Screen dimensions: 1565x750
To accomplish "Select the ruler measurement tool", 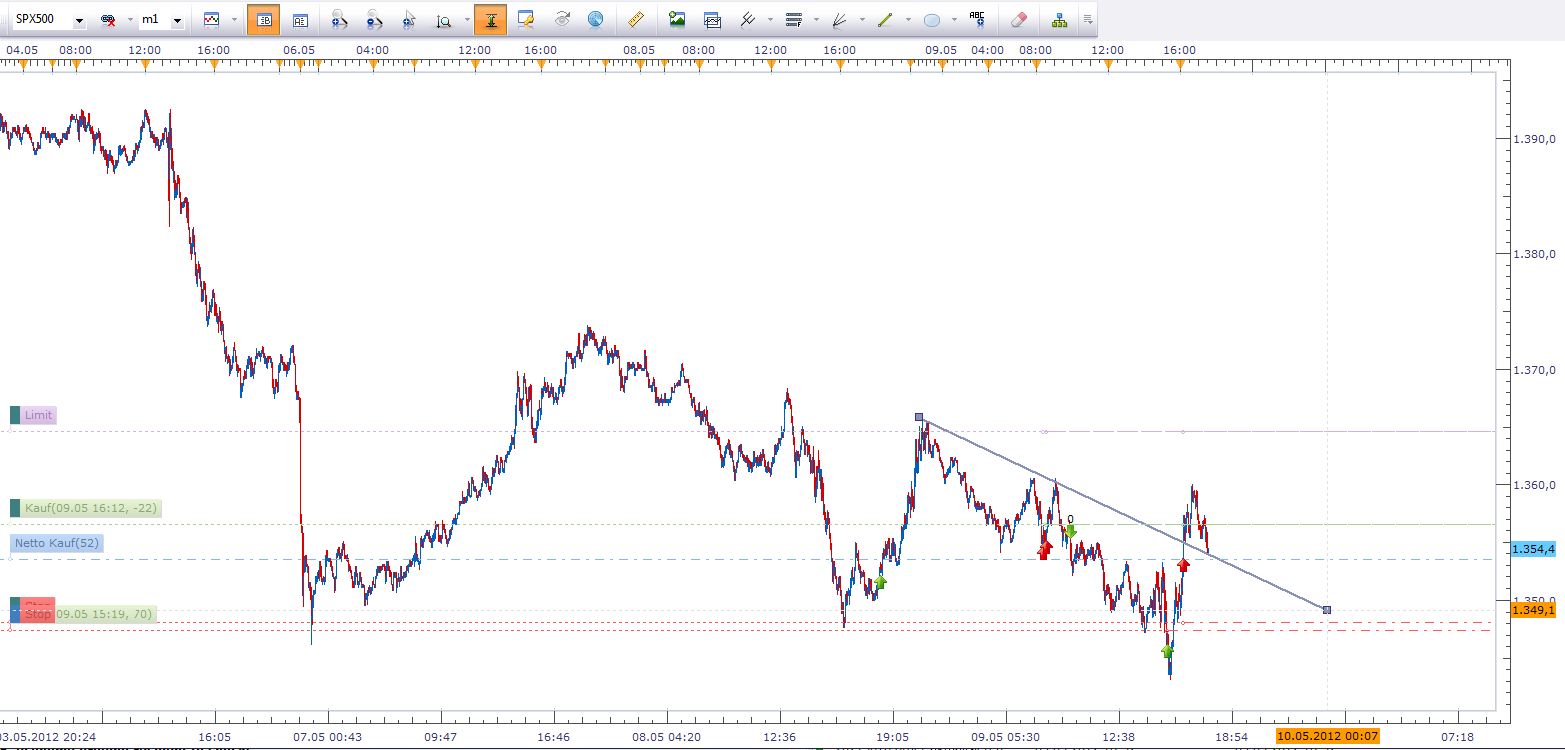I will pyautogui.click(x=635, y=19).
